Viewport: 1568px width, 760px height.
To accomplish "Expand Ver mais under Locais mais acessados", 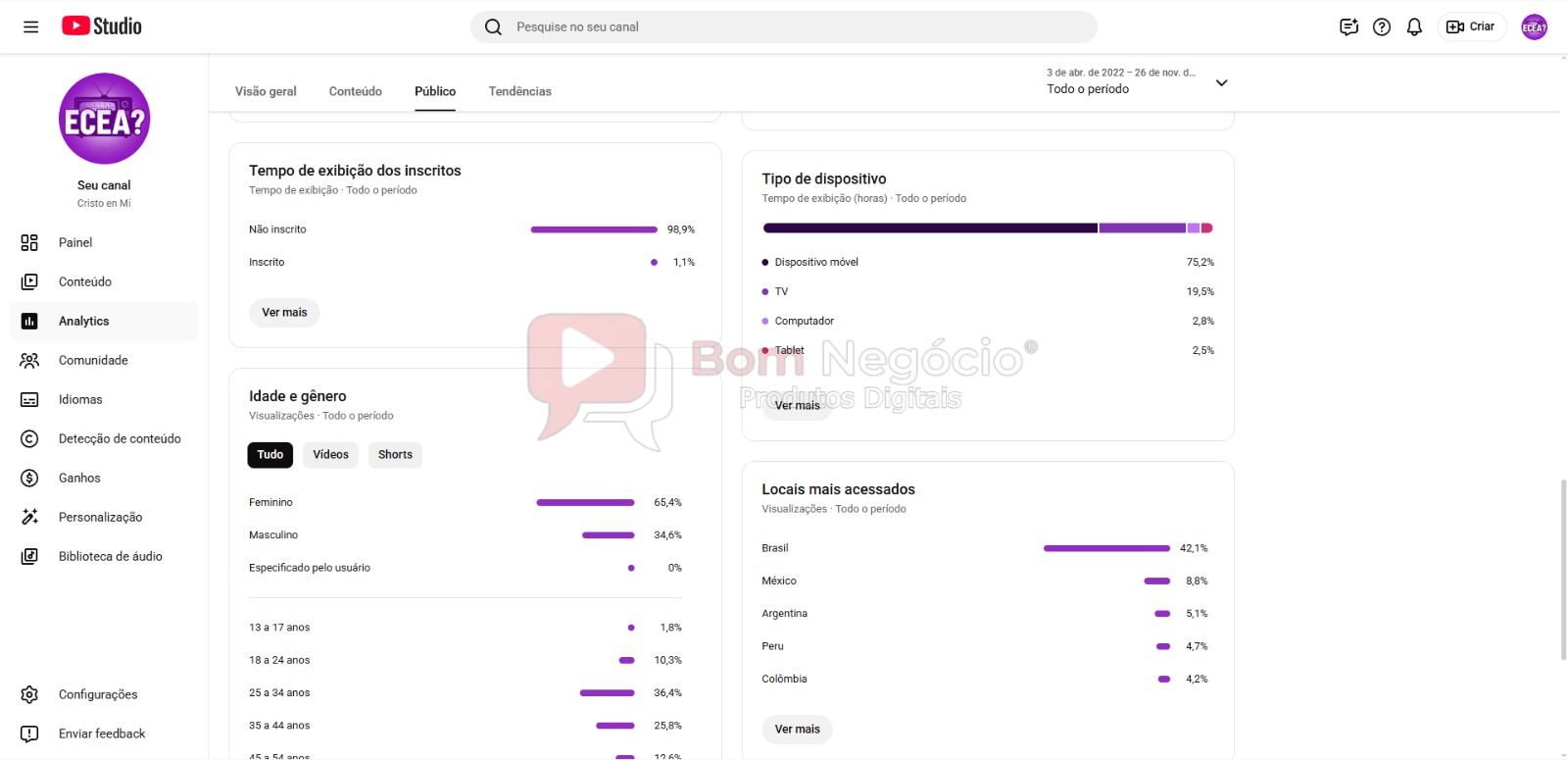I will [797, 729].
